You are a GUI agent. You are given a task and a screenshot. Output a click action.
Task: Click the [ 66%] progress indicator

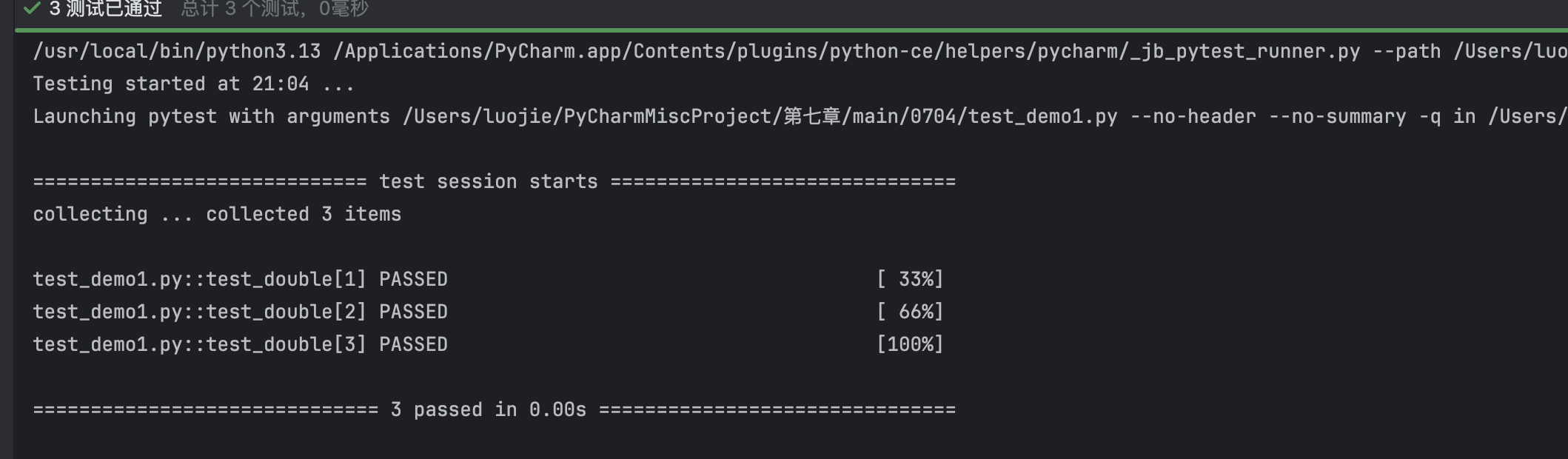pyautogui.click(x=910, y=312)
